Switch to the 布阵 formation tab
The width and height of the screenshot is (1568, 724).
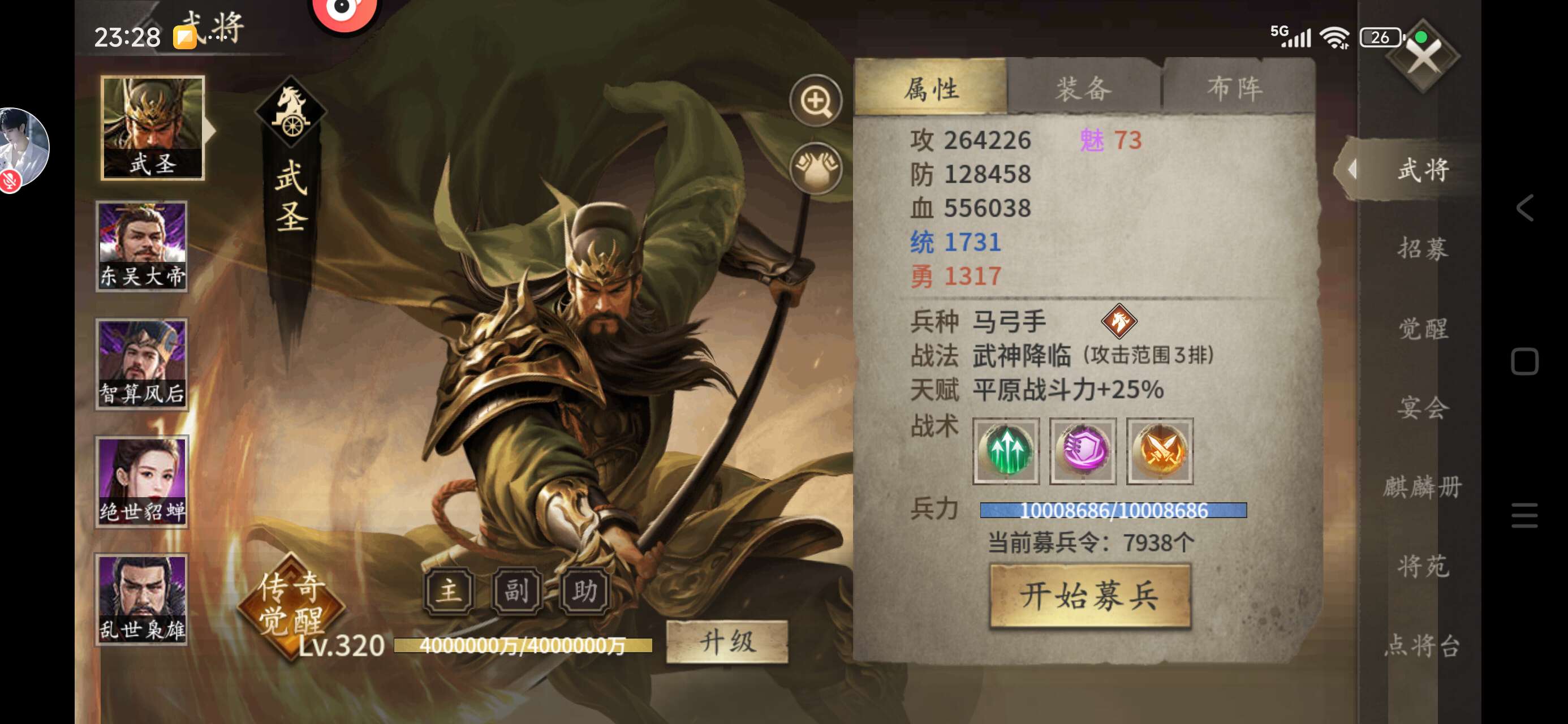point(1235,89)
